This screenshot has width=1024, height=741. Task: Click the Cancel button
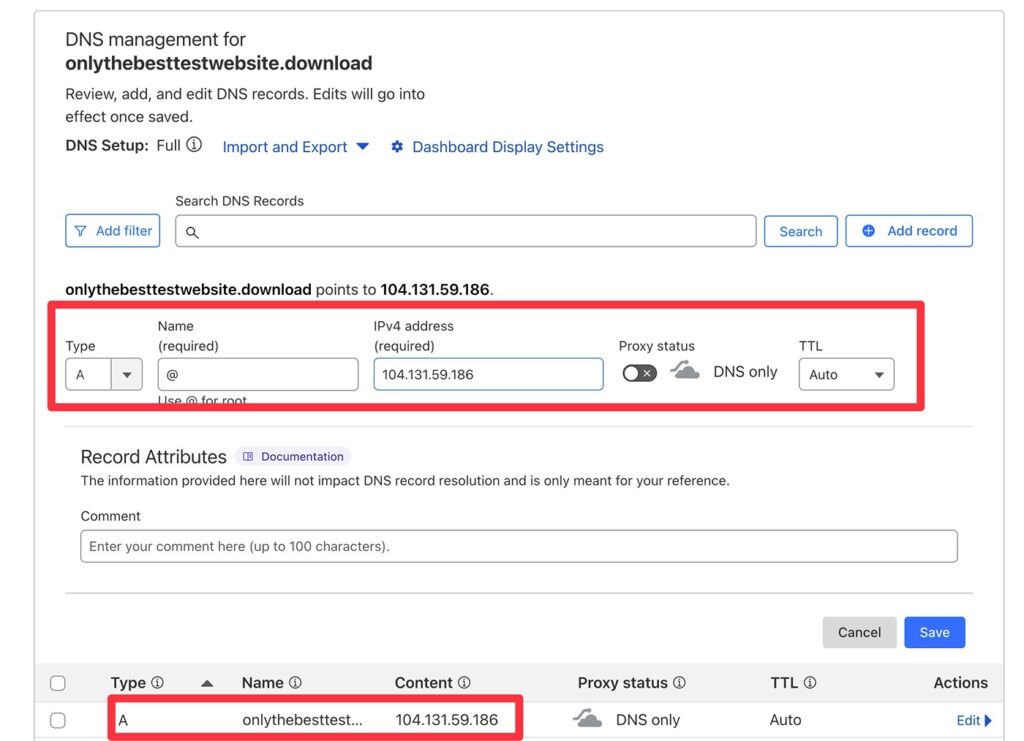[x=859, y=633]
